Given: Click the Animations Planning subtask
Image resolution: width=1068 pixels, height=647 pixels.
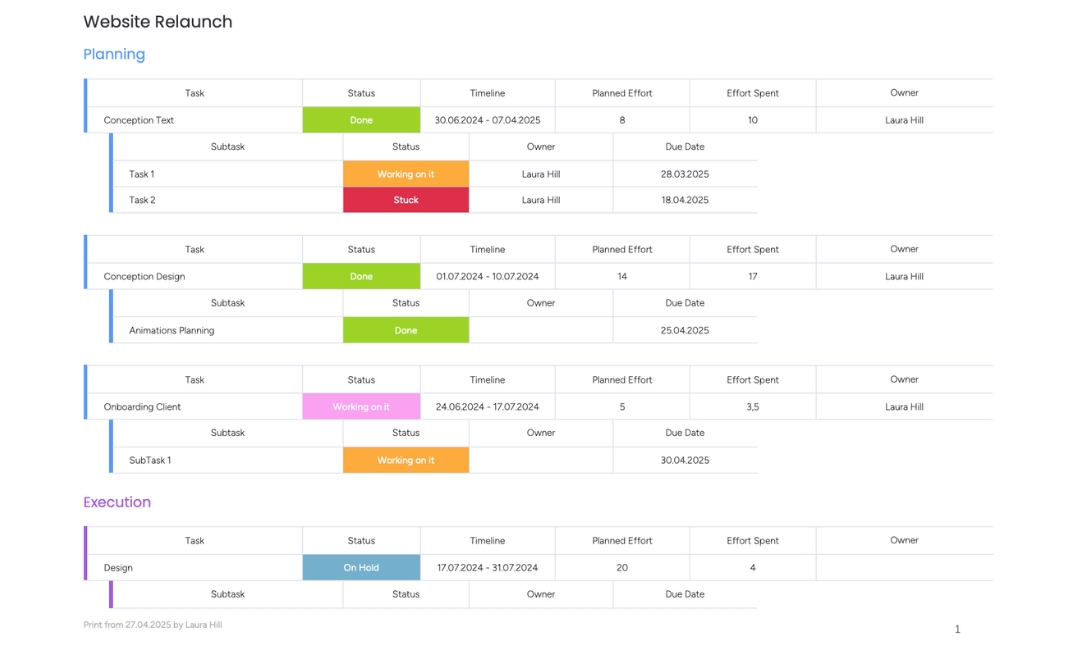Looking at the screenshot, I should [172, 330].
